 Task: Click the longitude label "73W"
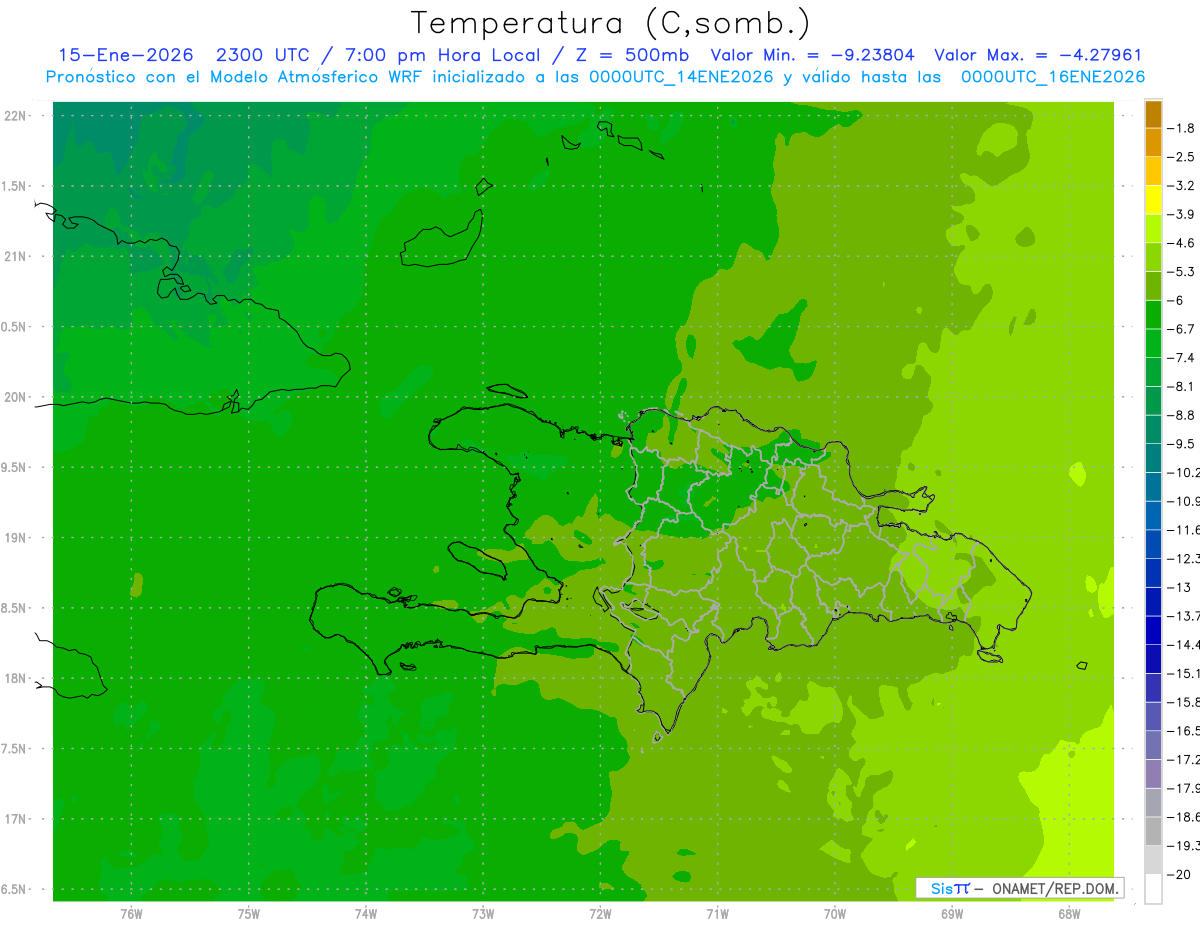[x=483, y=914]
